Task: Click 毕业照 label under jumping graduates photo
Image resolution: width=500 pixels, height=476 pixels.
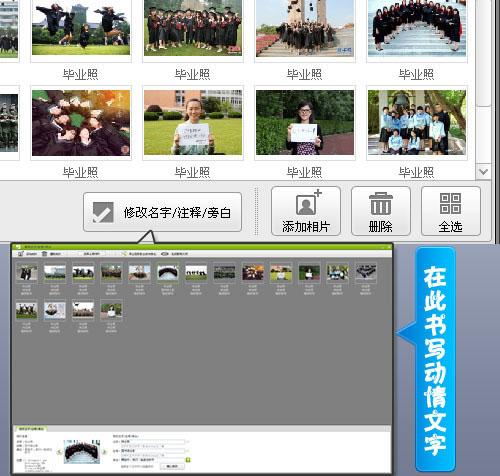Action: [80, 74]
